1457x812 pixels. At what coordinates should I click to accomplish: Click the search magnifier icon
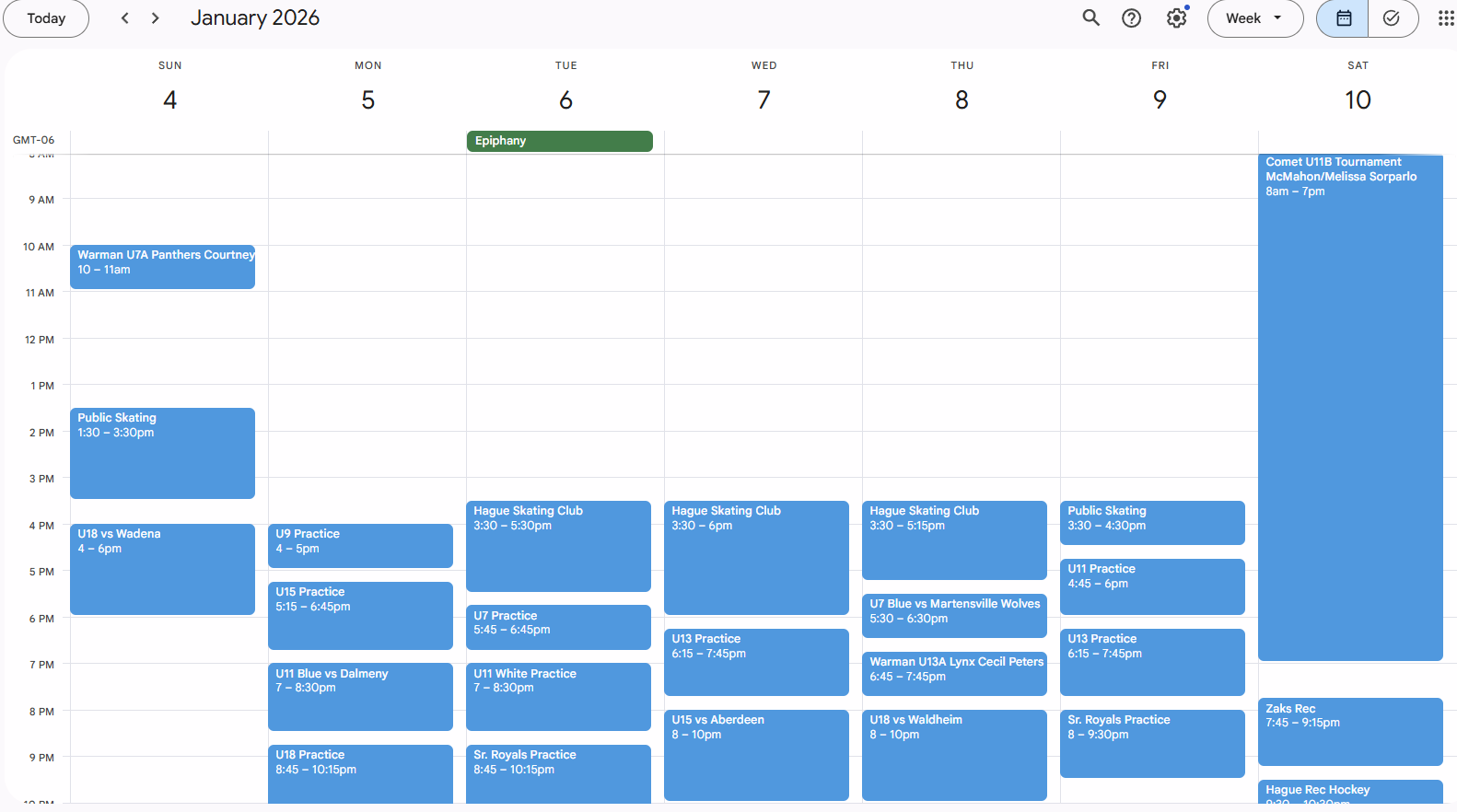coord(1090,18)
